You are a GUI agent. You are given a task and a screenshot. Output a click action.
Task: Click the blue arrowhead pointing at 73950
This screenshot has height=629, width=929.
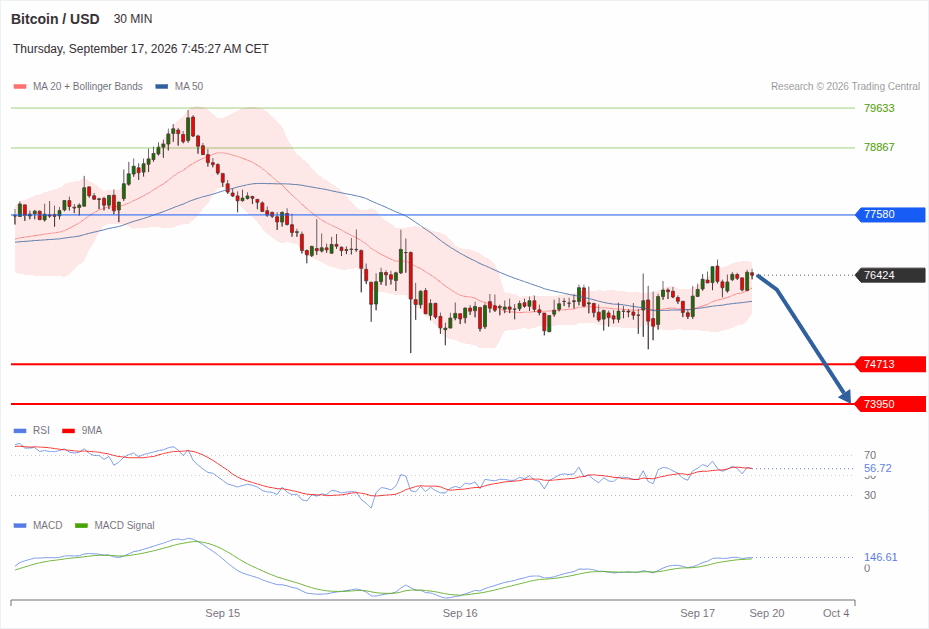(845, 396)
